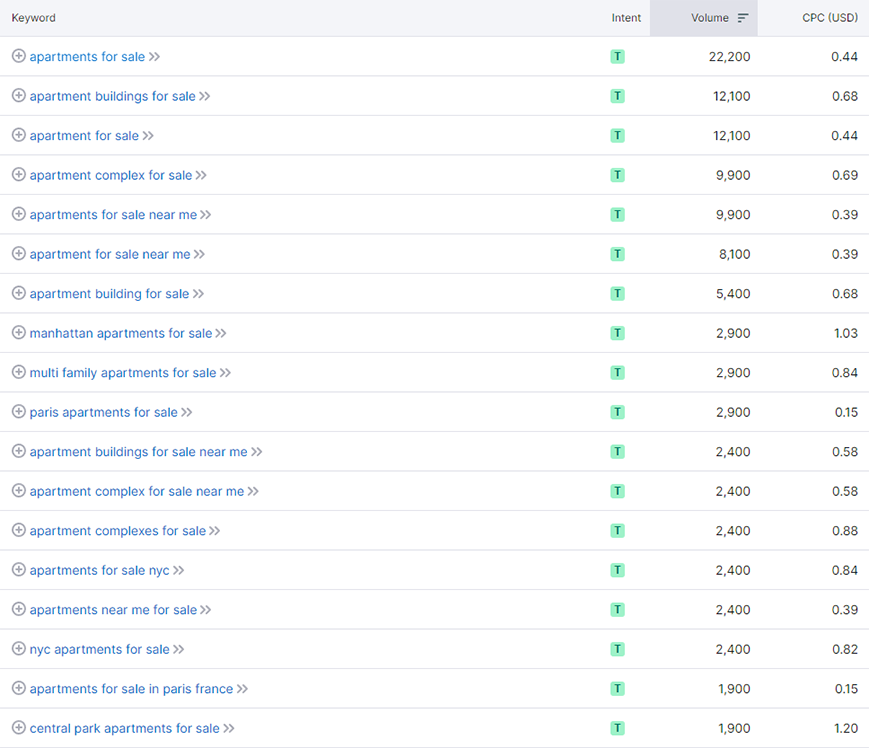Open 'apartment building for sale' keyword link
Image resolution: width=869 pixels, height=748 pixels.
click(x=109, y=294)
